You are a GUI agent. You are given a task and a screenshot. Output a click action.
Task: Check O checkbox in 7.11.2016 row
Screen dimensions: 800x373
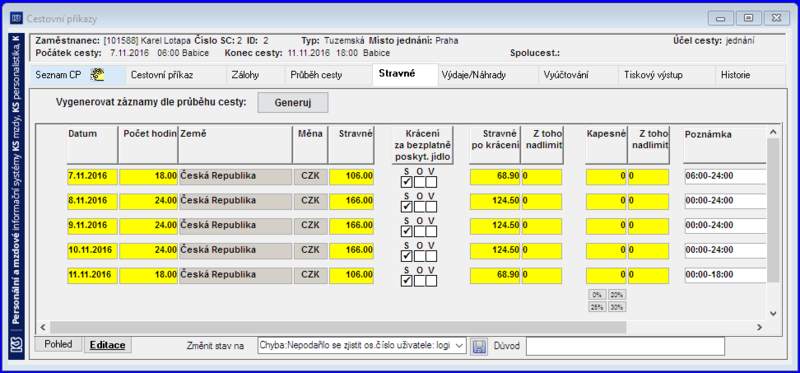(419, 182)
